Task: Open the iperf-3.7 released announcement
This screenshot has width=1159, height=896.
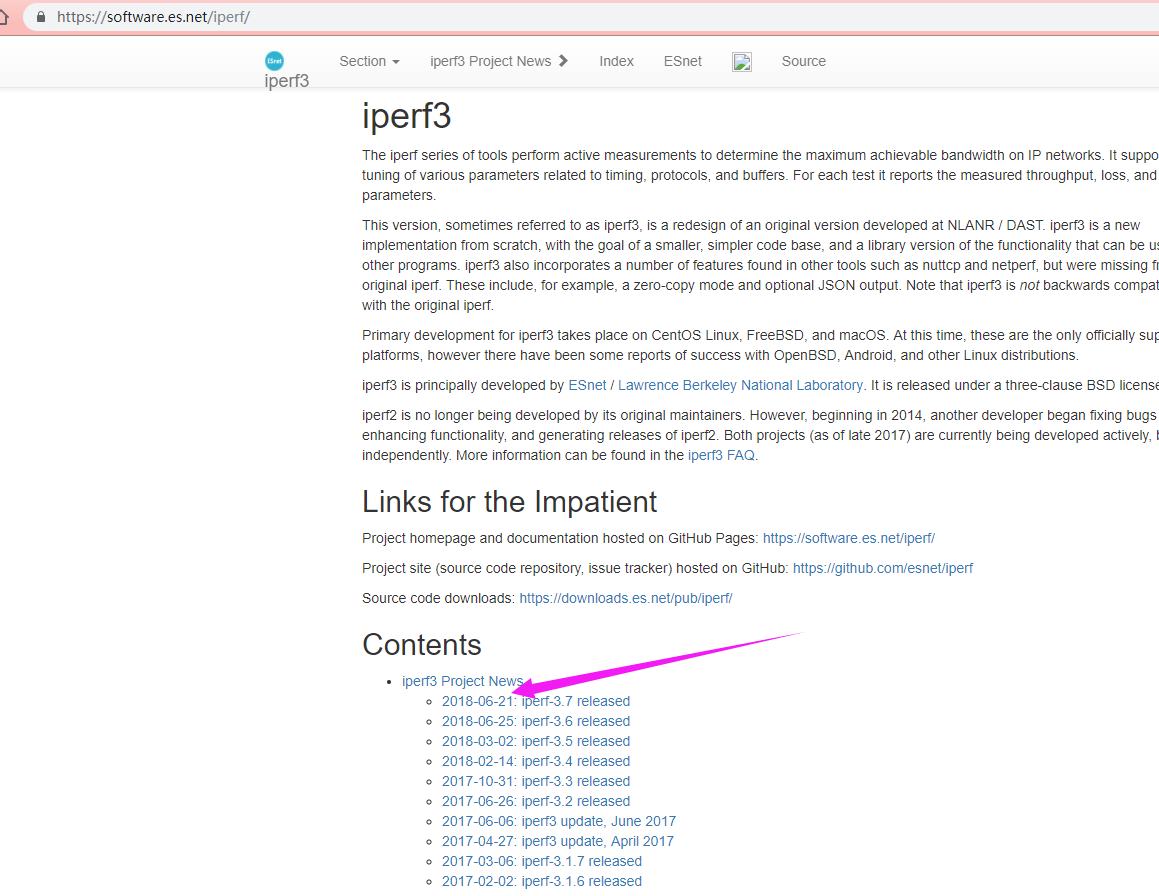Action: tap(536, 701)
